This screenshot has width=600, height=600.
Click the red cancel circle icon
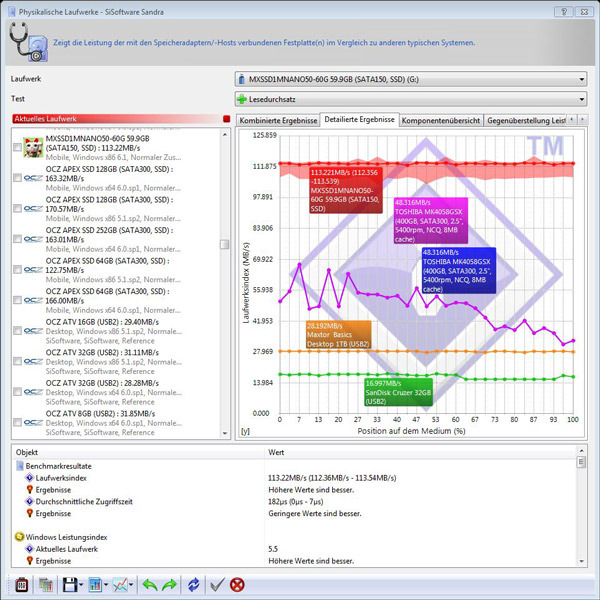(x=237, y=585)
